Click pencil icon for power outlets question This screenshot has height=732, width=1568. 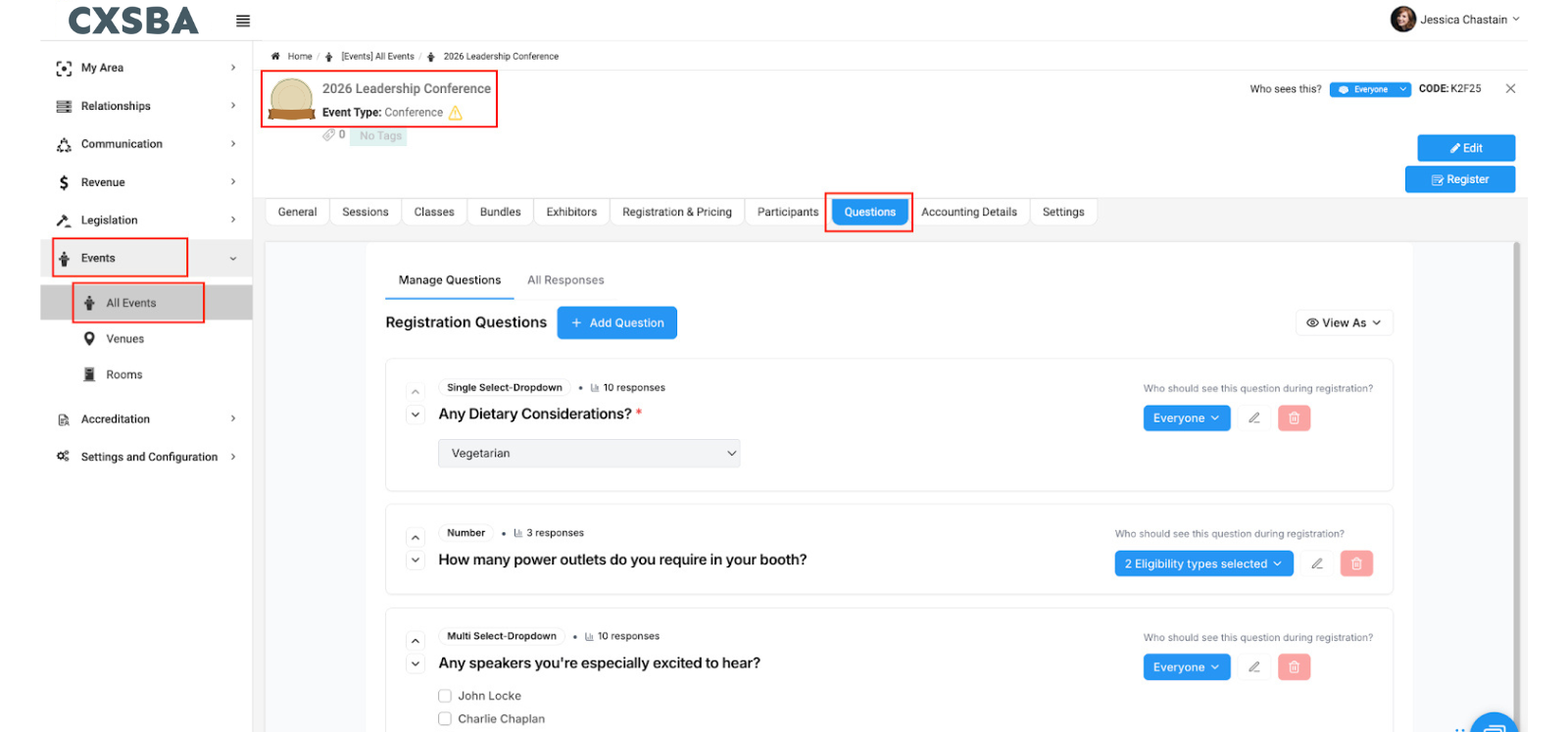pyautogui.click(x=1317, y=563)
